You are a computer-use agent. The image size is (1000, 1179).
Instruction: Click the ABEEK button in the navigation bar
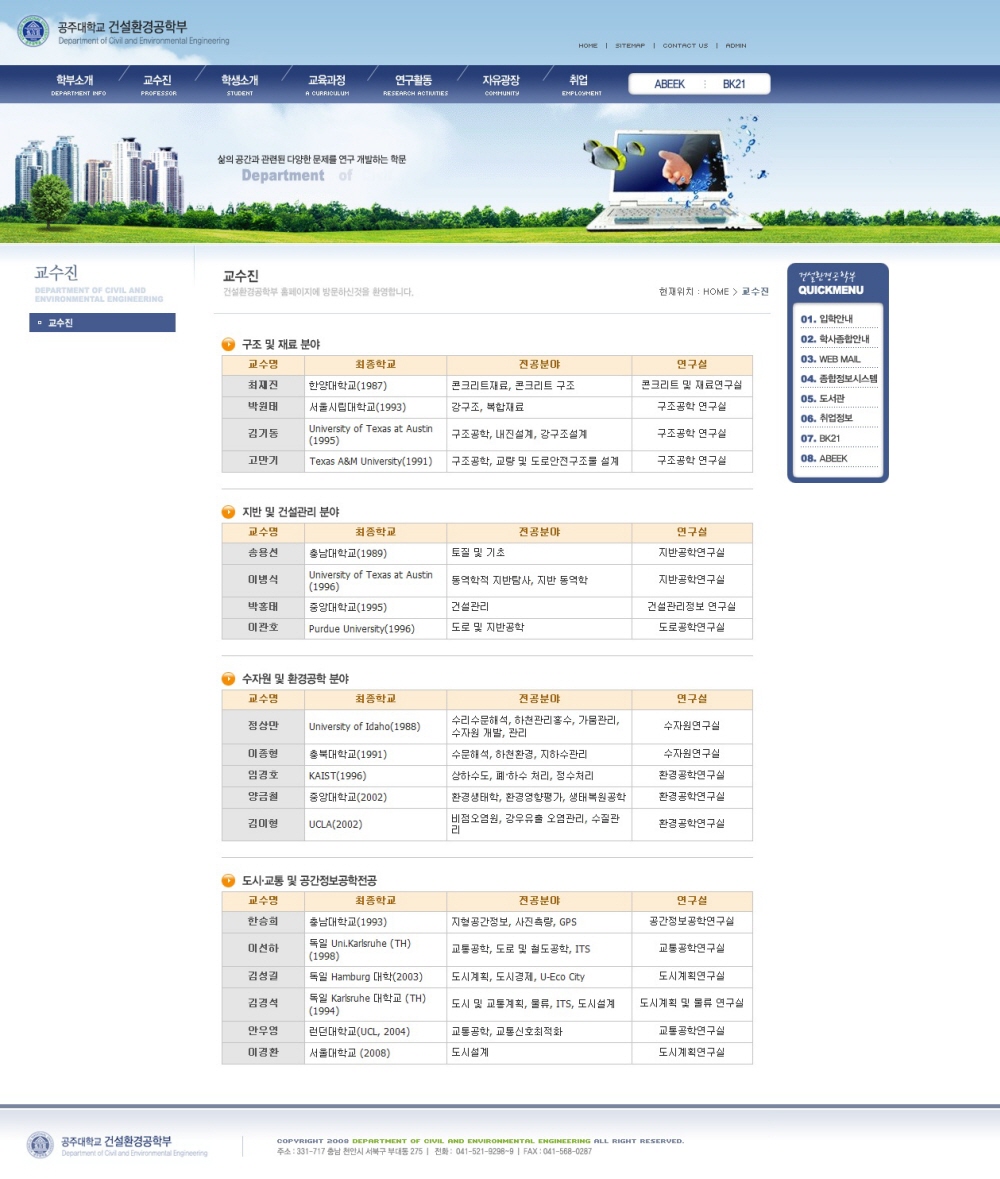tap(669, 84)
